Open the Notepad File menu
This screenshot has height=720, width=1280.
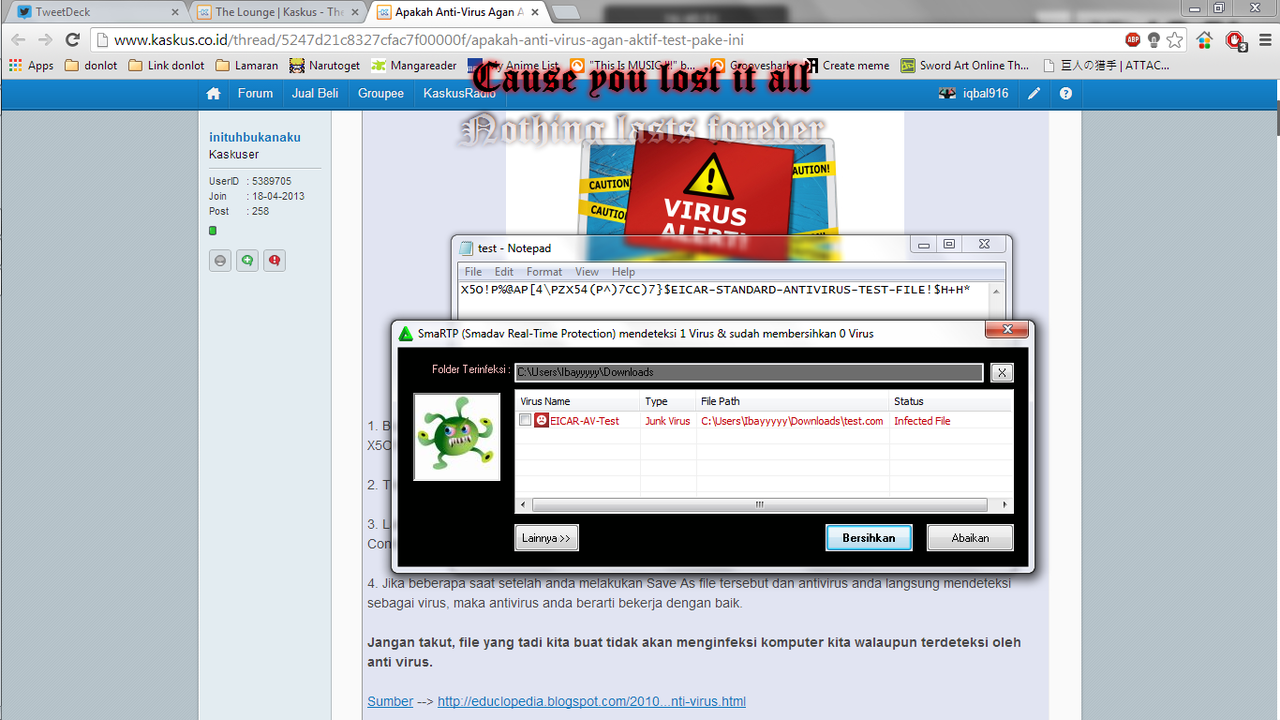coord(473,271)
